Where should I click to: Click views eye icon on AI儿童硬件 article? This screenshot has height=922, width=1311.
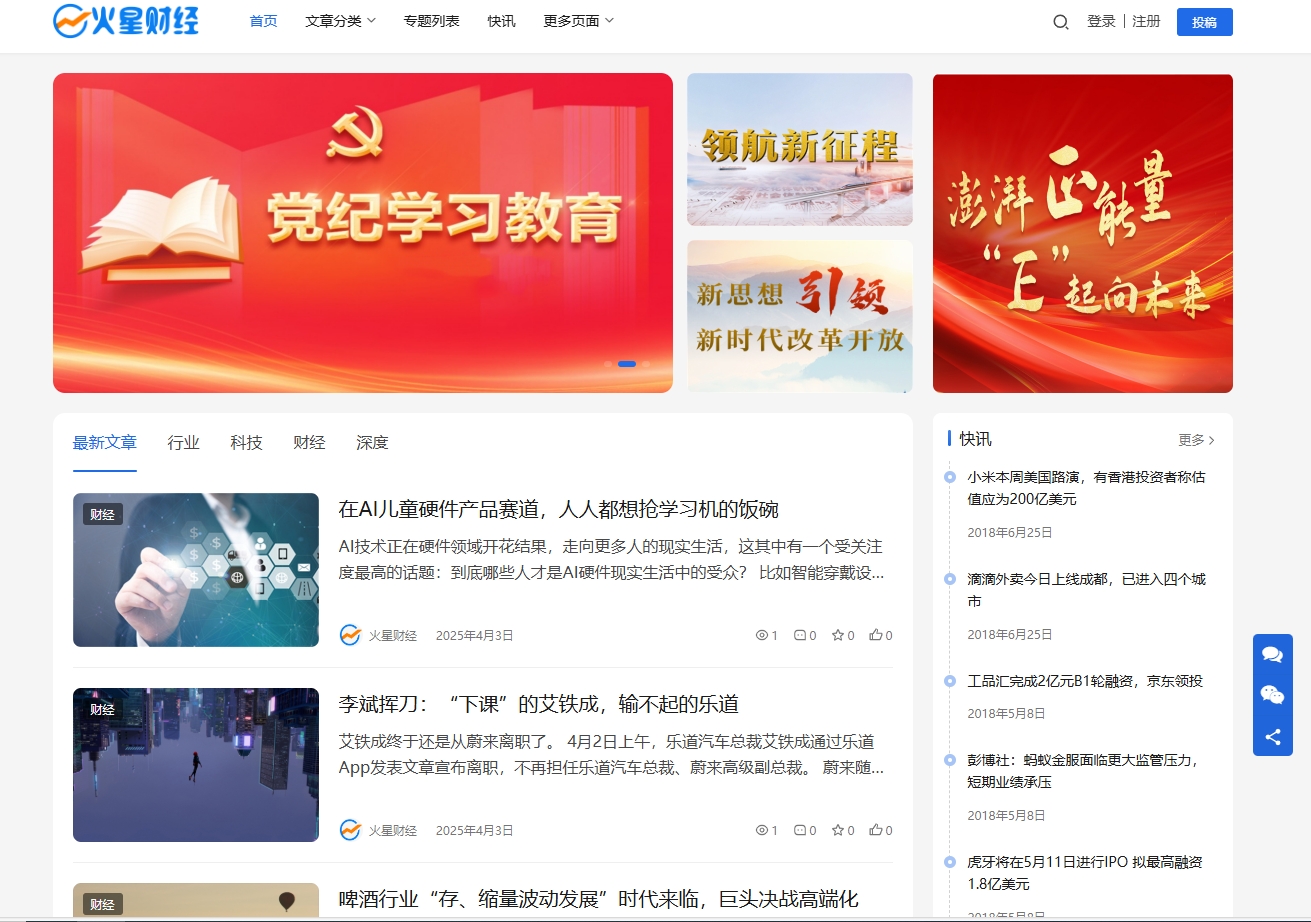click(762, 635)
